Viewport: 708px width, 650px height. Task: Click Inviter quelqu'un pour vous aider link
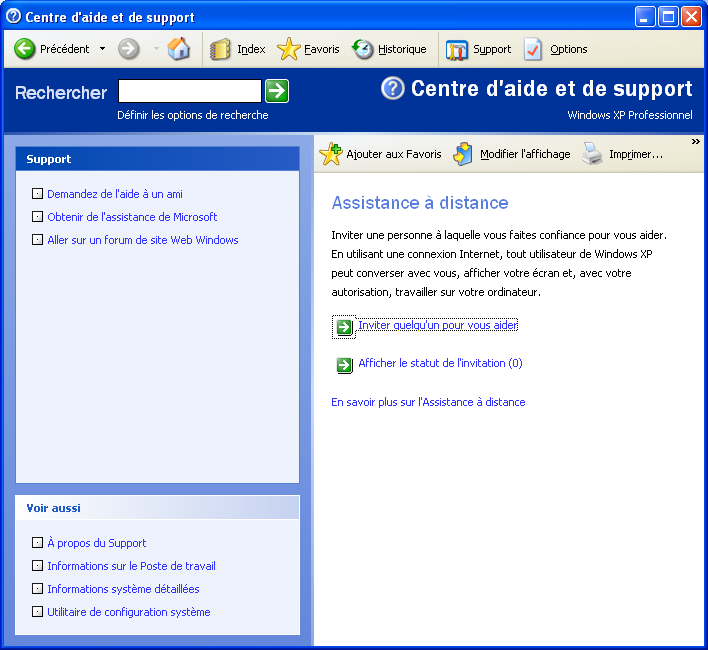(438, 325)
